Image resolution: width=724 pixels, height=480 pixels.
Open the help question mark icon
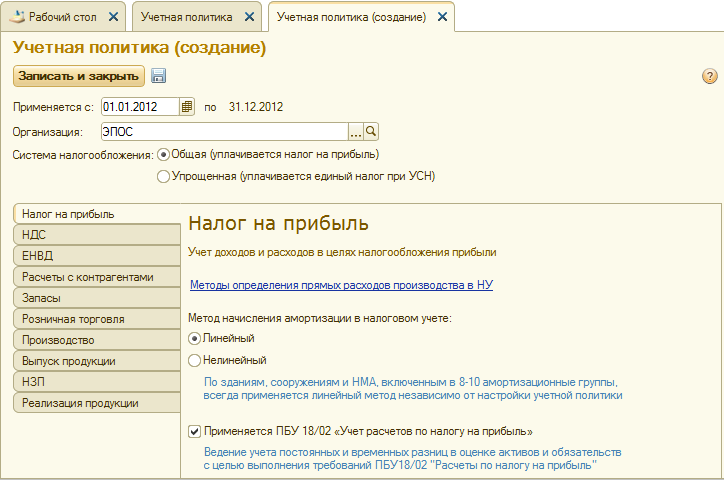coord(709,76)
